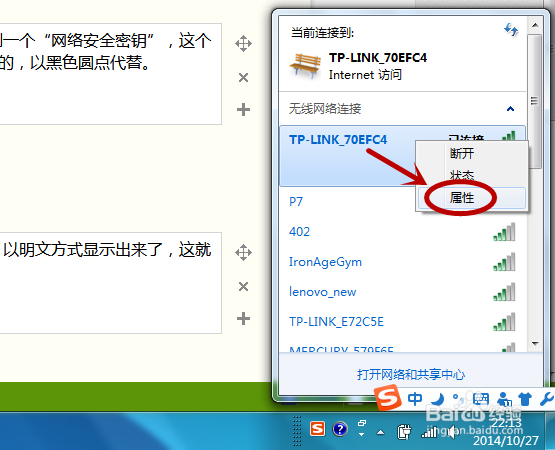
Task: Toggle the 中 Chinese input mode
Action: (x=415, y=399)
